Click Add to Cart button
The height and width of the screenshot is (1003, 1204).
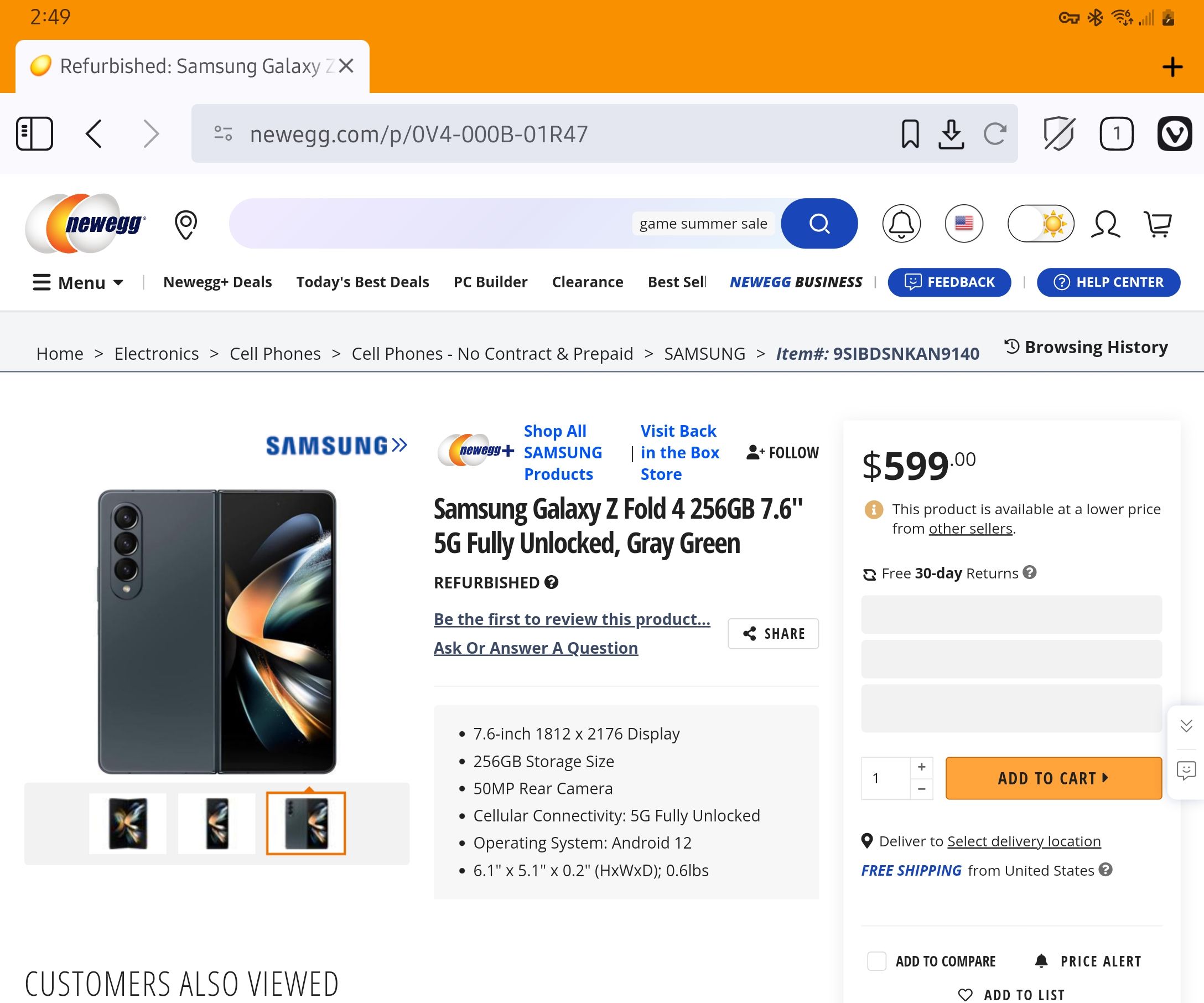coord(1054,777)
